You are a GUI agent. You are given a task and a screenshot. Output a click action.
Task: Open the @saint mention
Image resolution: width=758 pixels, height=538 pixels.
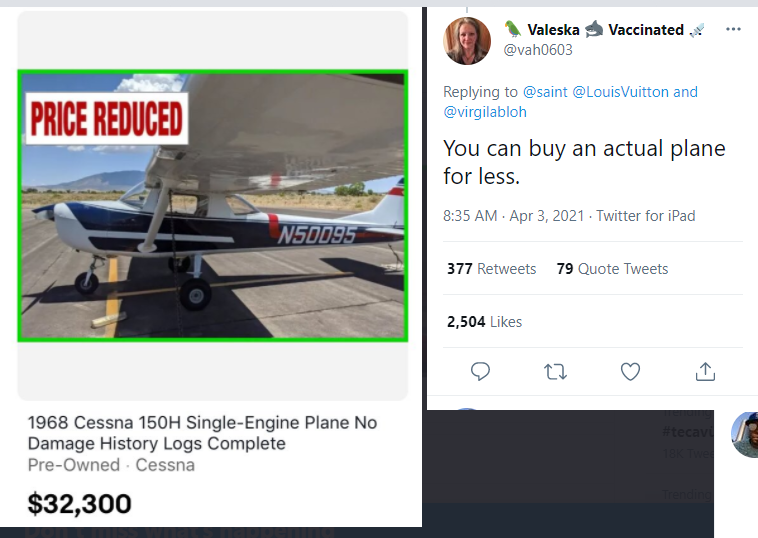click(544, 92)
